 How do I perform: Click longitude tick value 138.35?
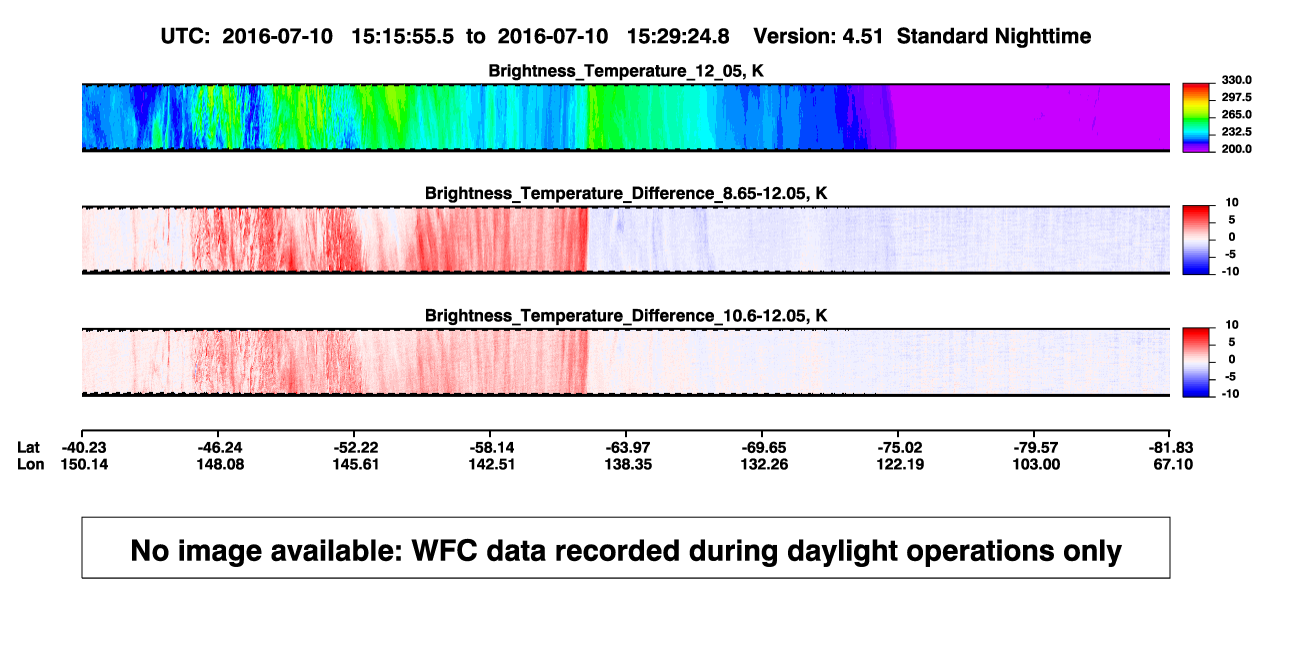627,464
